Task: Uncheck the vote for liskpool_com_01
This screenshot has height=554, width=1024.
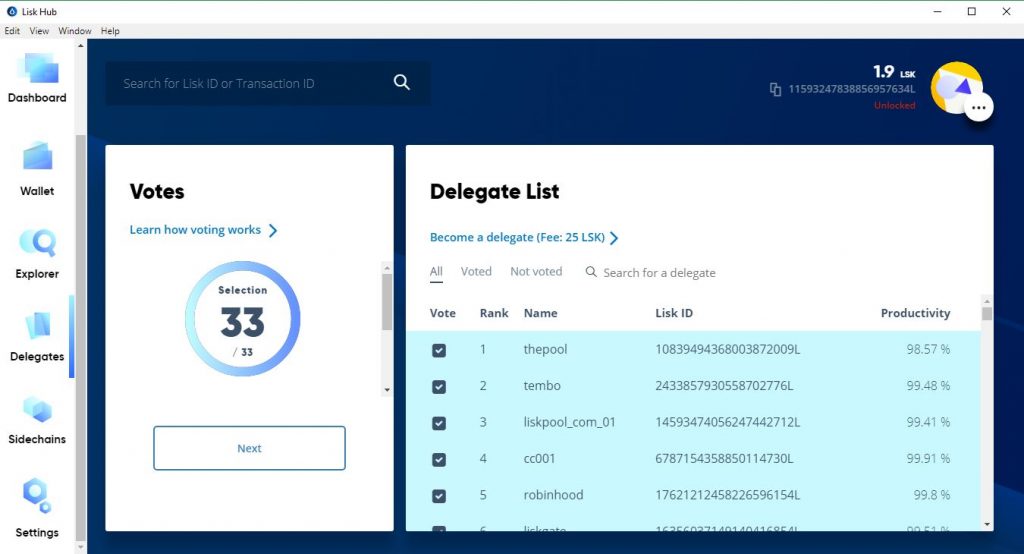Action: click(x=439, y=423)
